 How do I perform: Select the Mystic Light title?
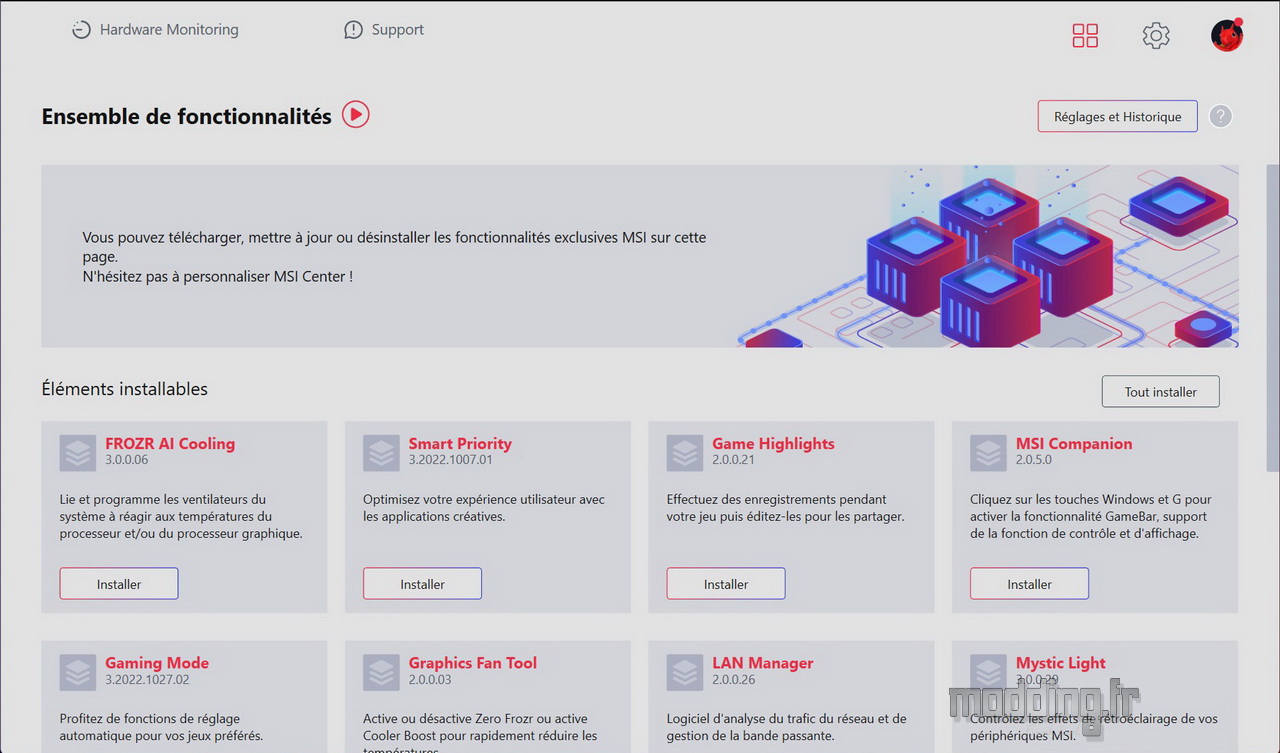click(1061, 663)
